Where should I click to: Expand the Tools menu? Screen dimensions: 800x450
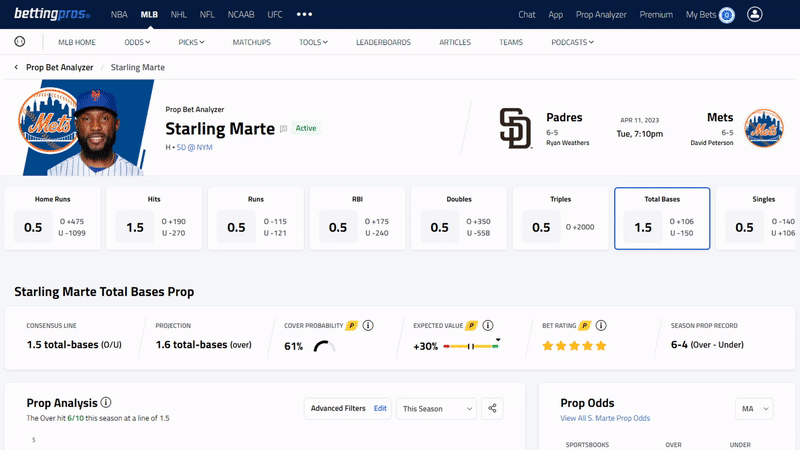pyautogui.click(x=313, y=42)
